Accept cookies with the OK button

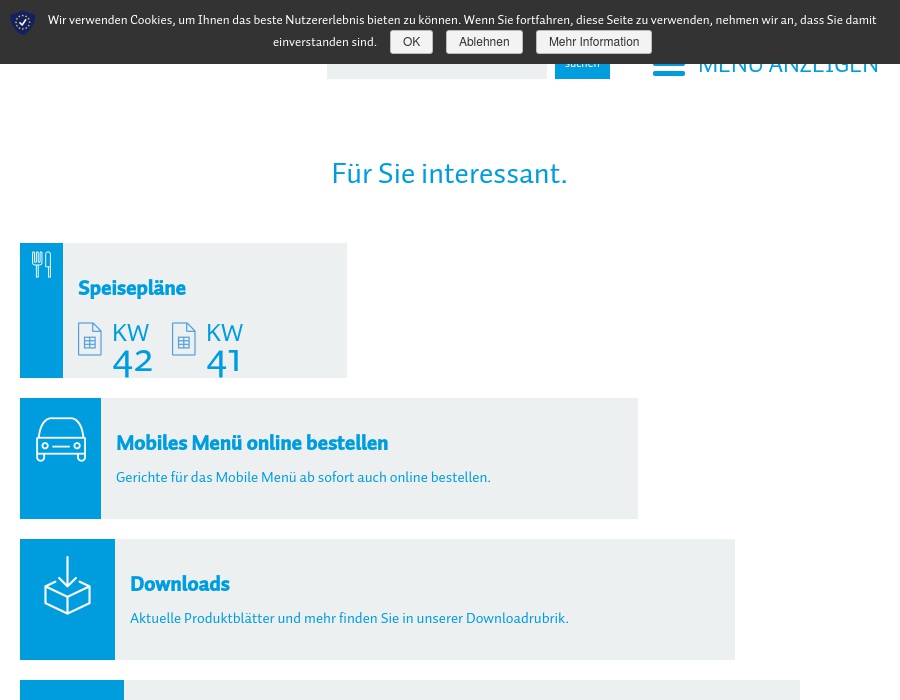411,42
